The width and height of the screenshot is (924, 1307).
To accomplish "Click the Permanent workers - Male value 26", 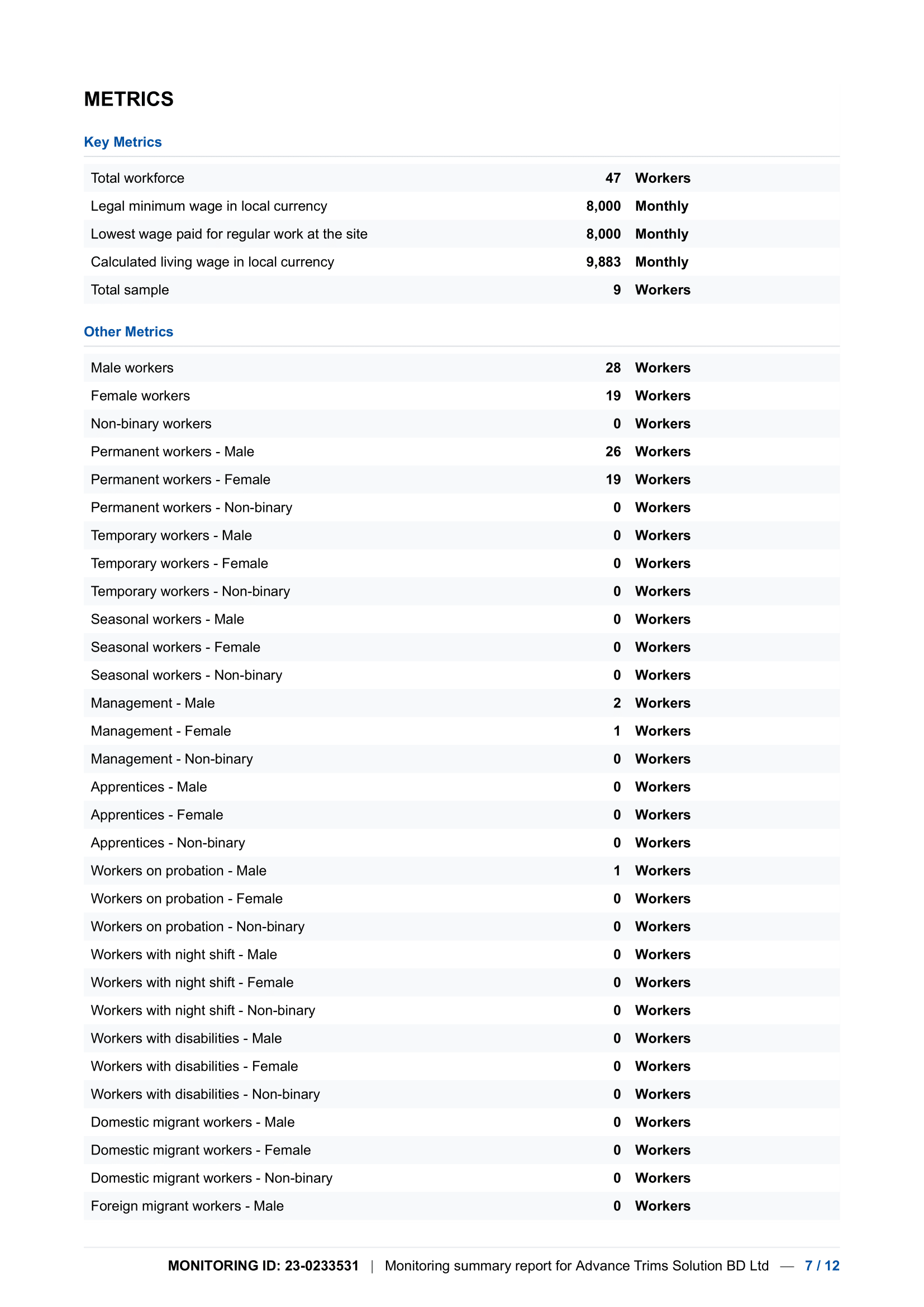I will coord(612,451).
